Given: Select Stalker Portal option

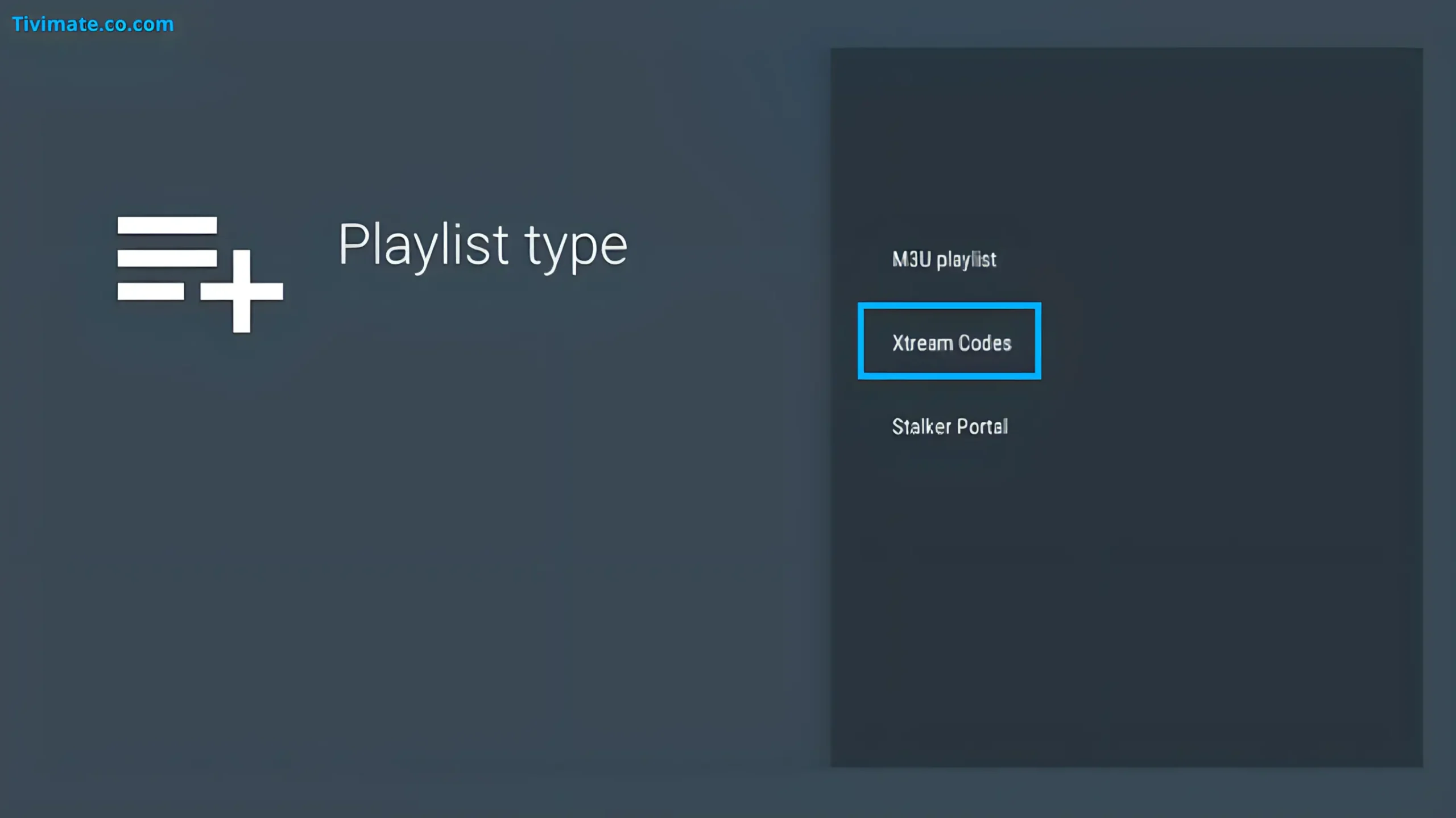Looking at the screenshot, I should coord(949,426).
